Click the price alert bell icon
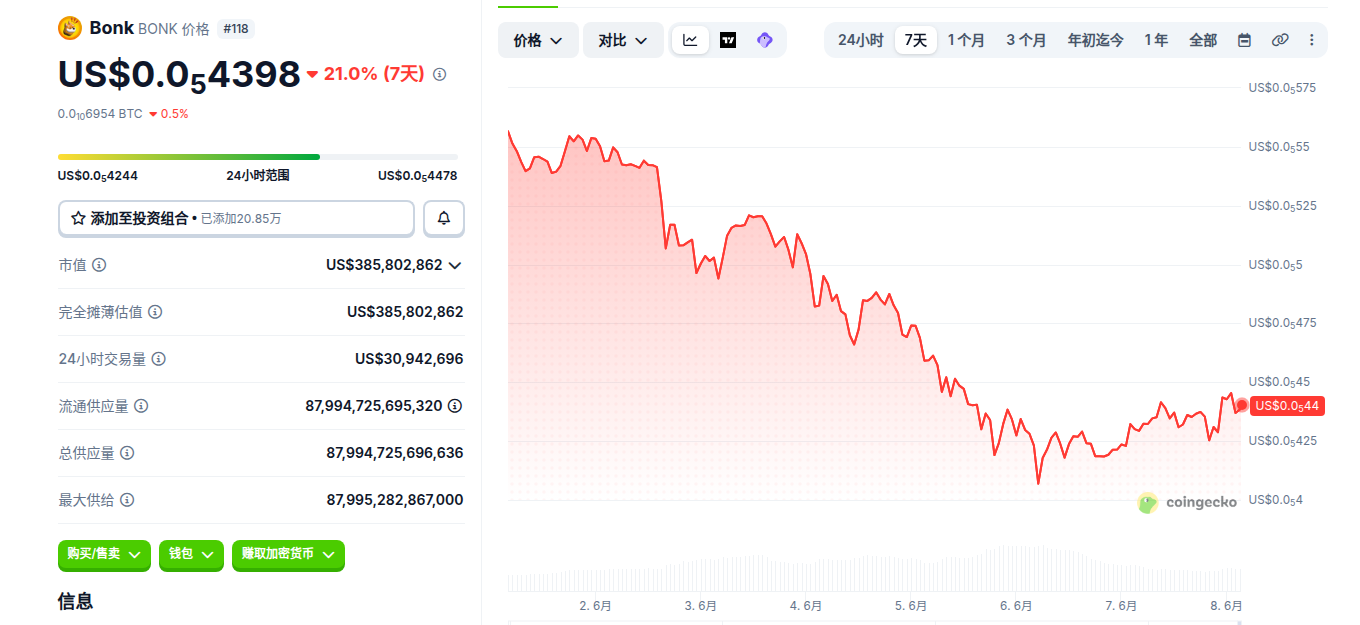 point(444,218)
